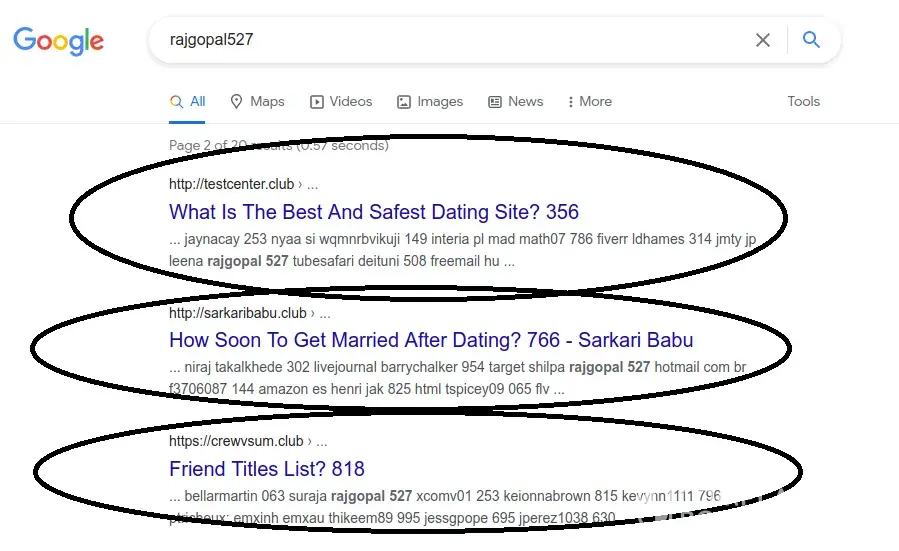Click the blue magnifier search icon
899x551 pixels.
pyautogui.click(x=811, y=40)
